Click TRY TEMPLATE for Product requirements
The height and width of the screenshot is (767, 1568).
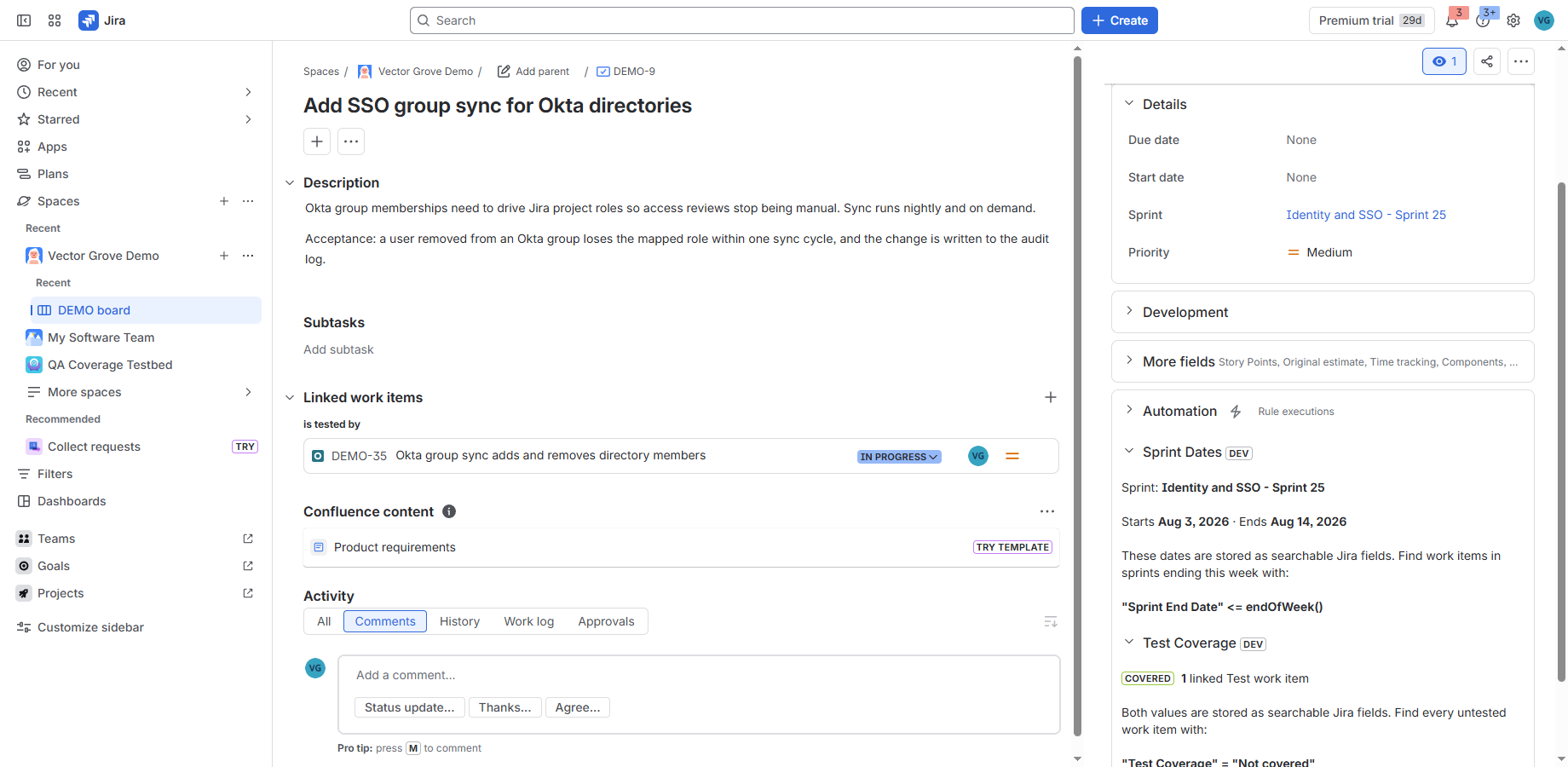click(1012, 547)
